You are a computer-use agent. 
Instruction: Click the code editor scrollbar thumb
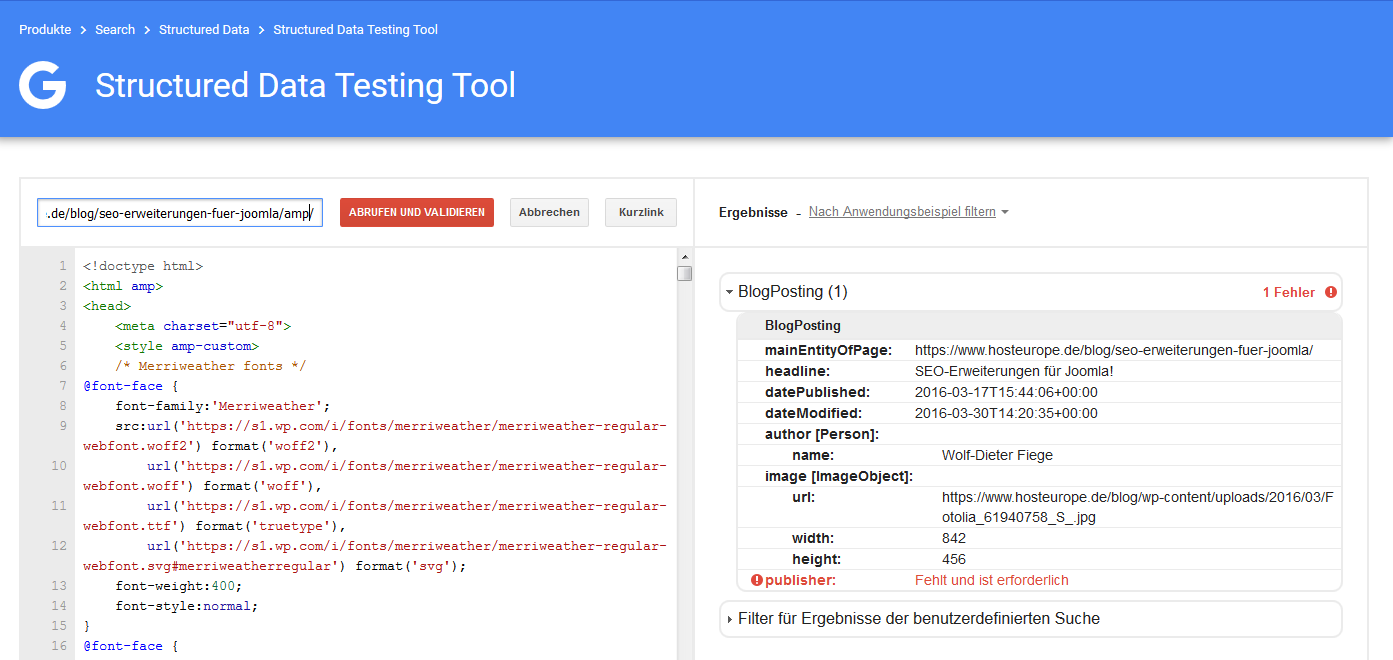(684, 273)
